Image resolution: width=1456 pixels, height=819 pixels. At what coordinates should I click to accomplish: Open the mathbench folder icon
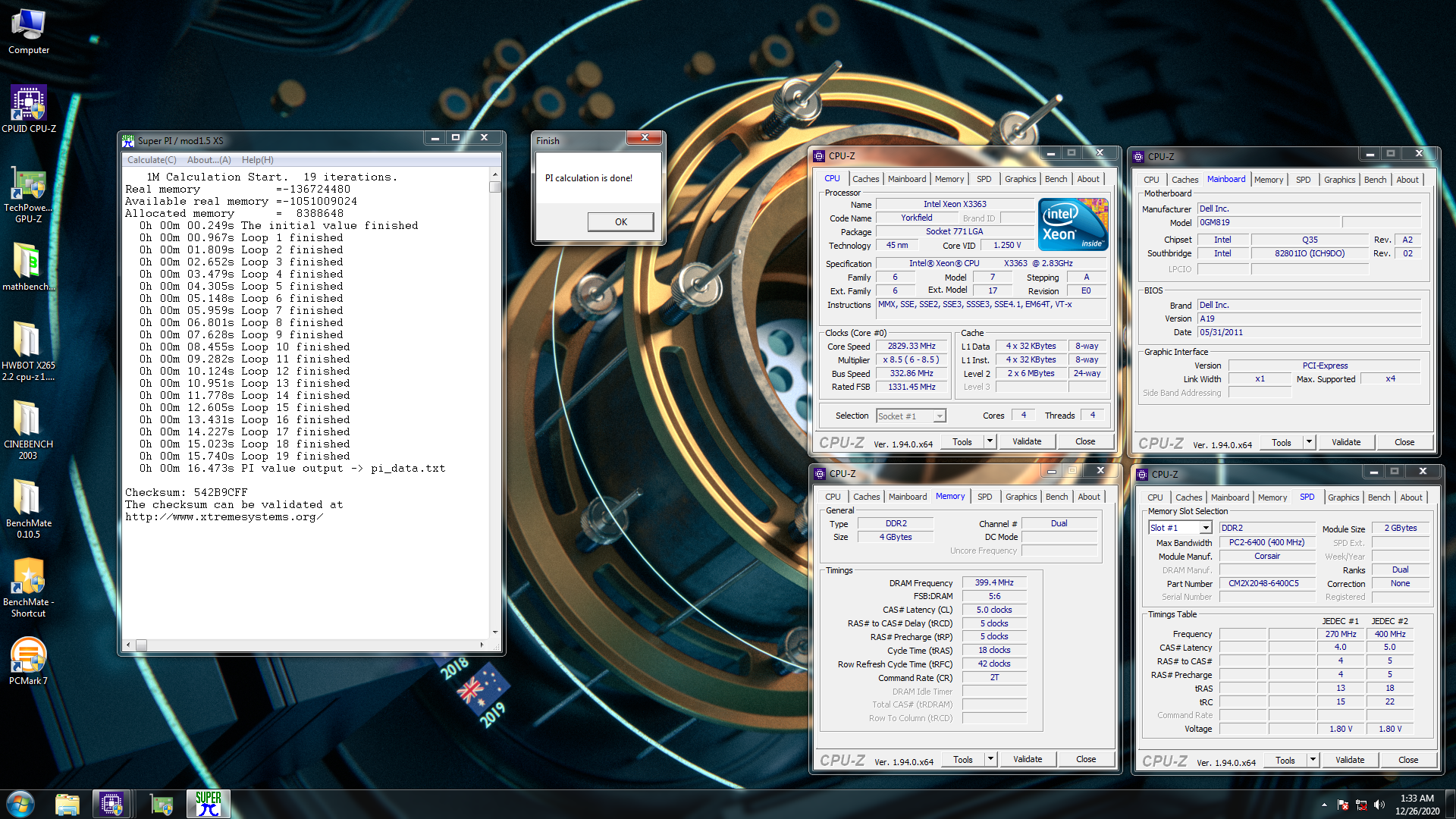pos(29,267)
